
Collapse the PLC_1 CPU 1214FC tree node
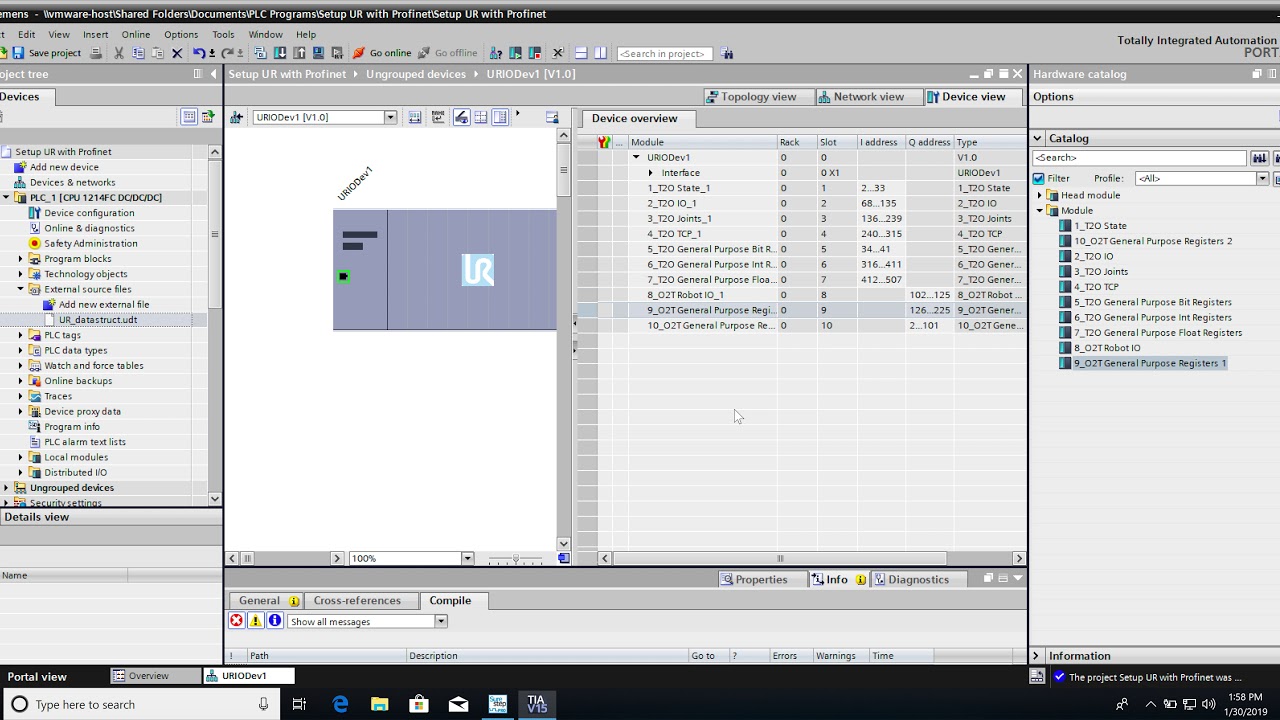tap(6, 198)
